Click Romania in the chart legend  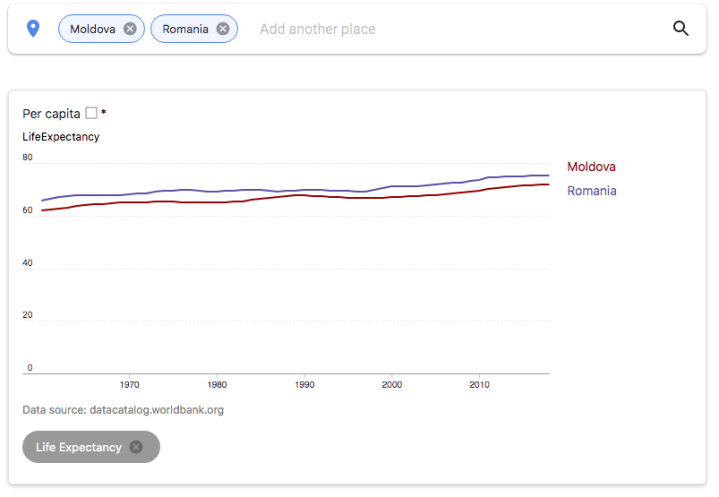tap(591, 191)
